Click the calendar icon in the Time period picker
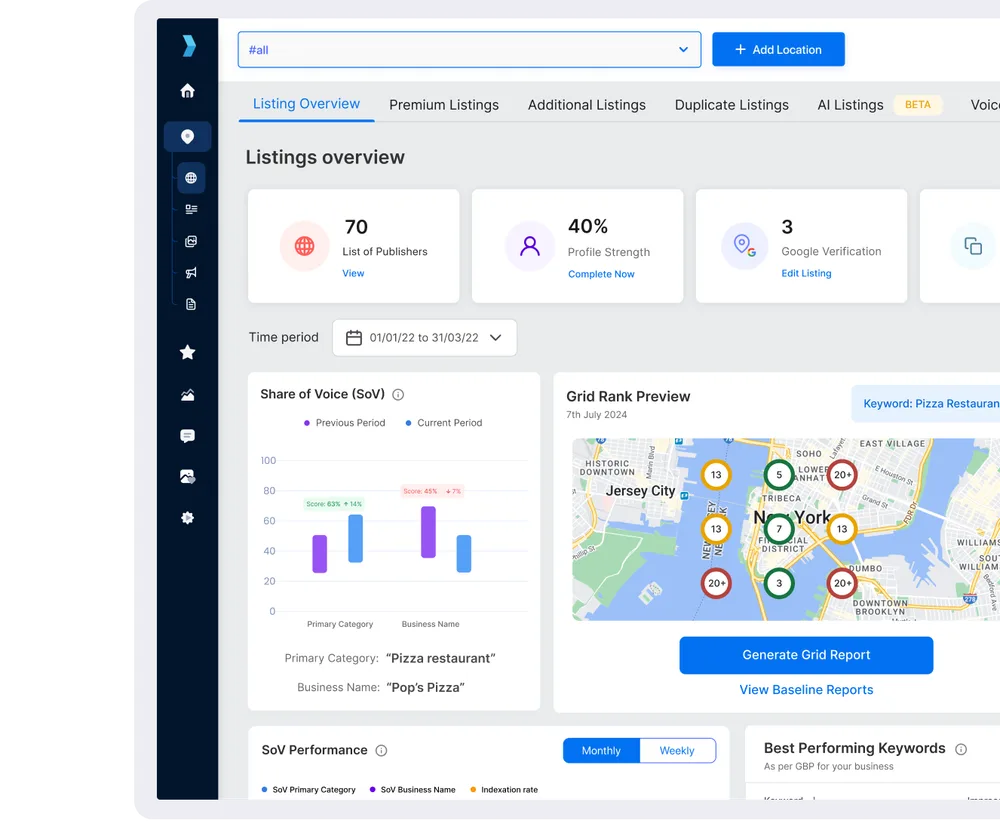Image resolution: width=1000 pixels, height=821 pixels. tap(354, 337)
